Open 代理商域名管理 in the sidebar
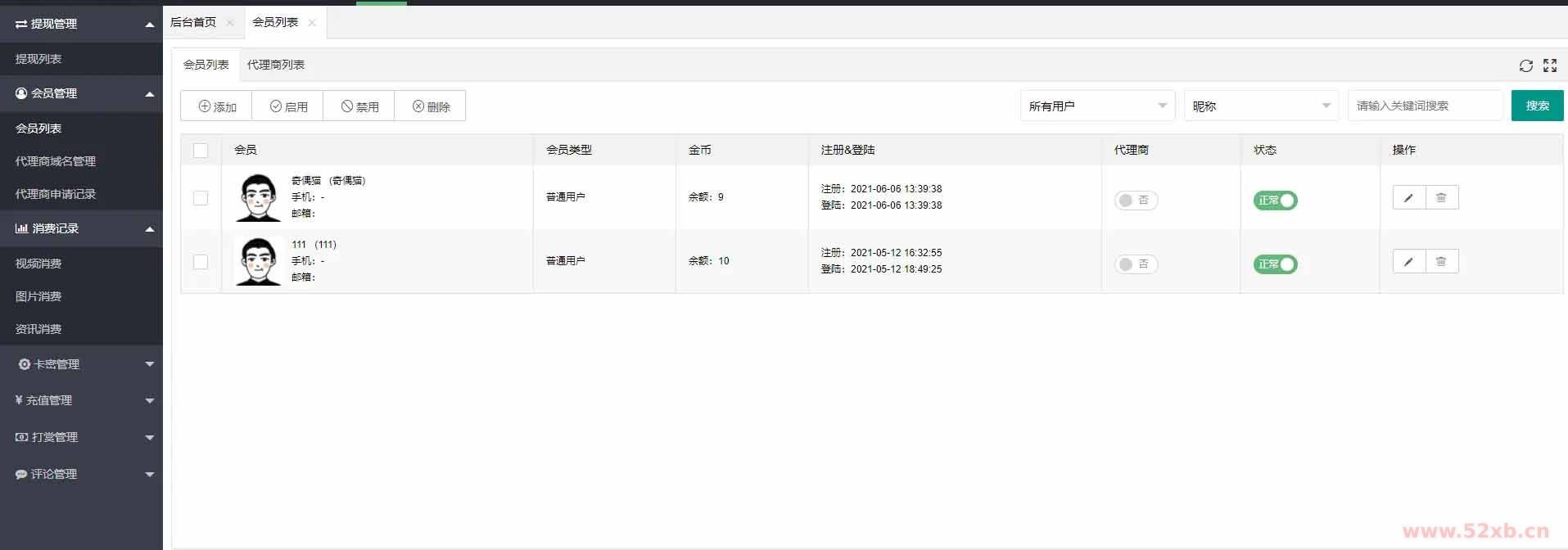Viewport: 1568px width, 550px height. (56, 161)
